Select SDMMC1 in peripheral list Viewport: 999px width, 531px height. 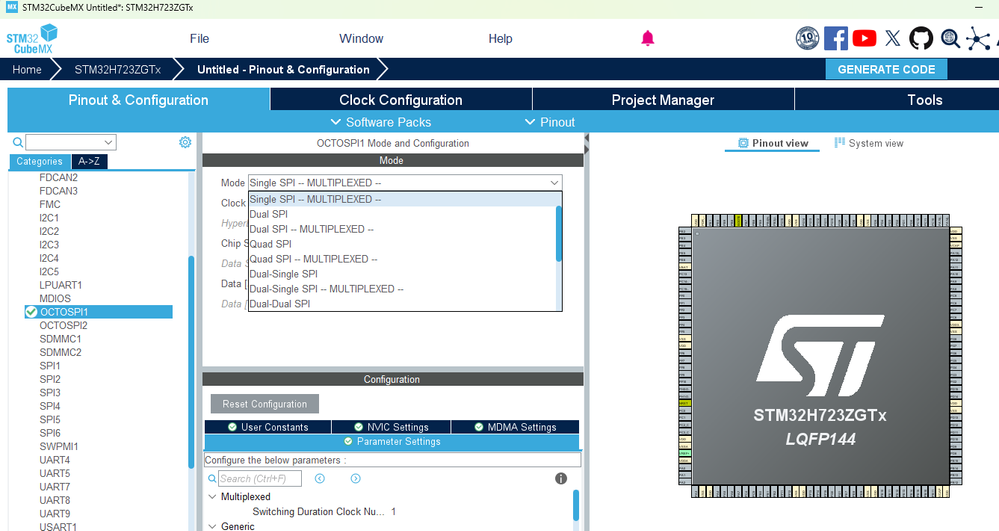(60, 338)
